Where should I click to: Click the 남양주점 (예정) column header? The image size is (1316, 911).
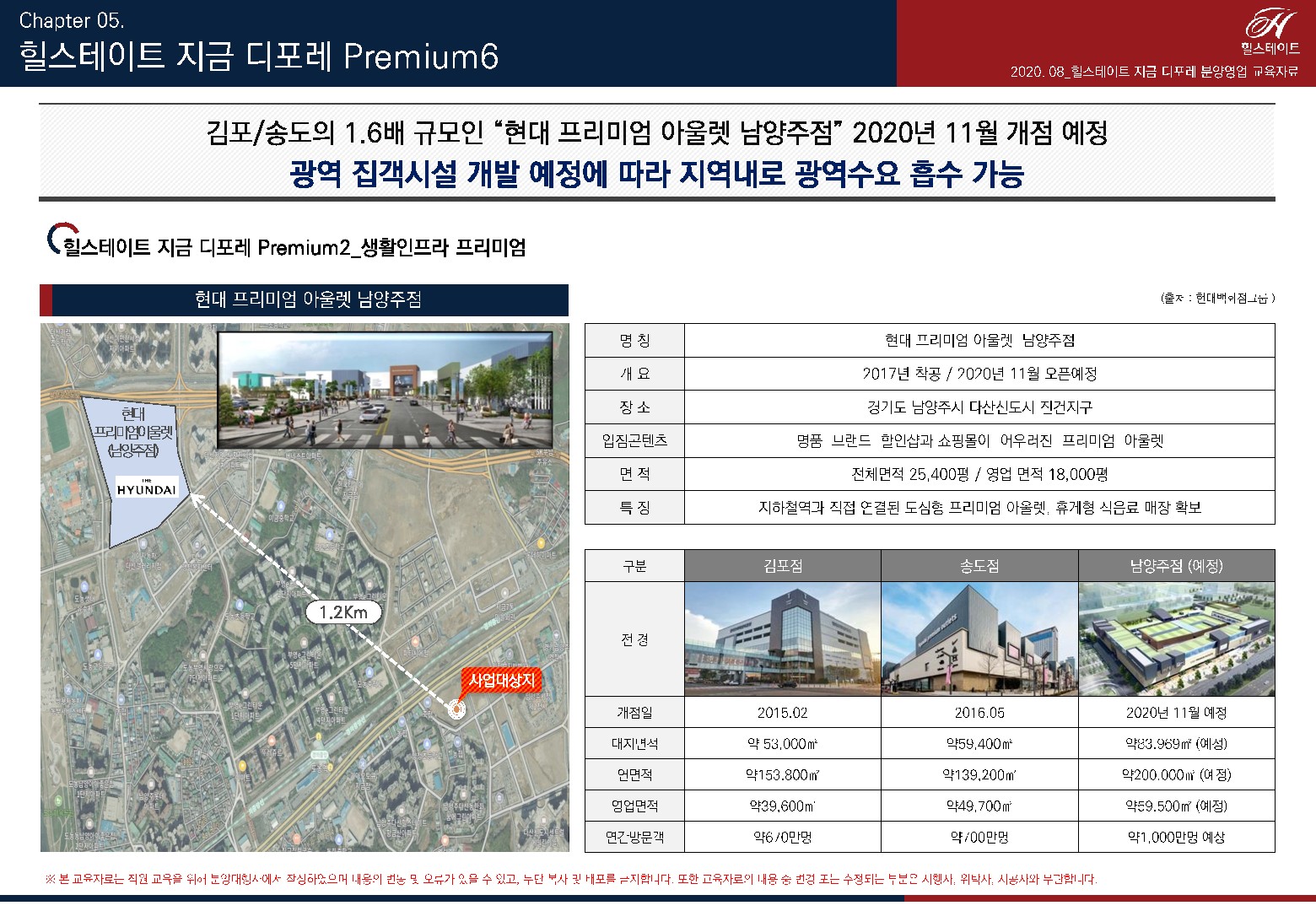(1177, 566)
